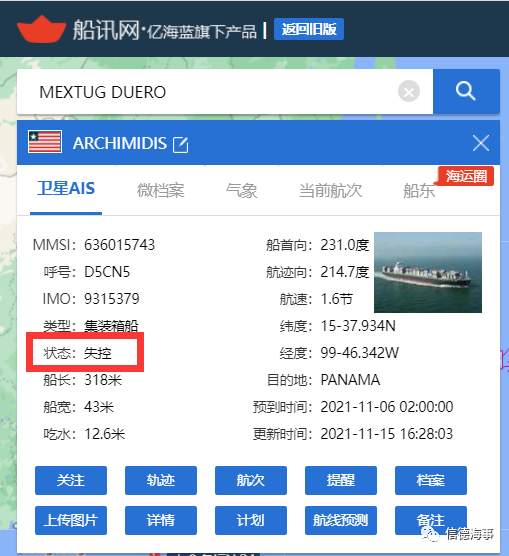Click the 轨迹 button
This screenshot has width=509, height=556.
click(x=161, y=480)
